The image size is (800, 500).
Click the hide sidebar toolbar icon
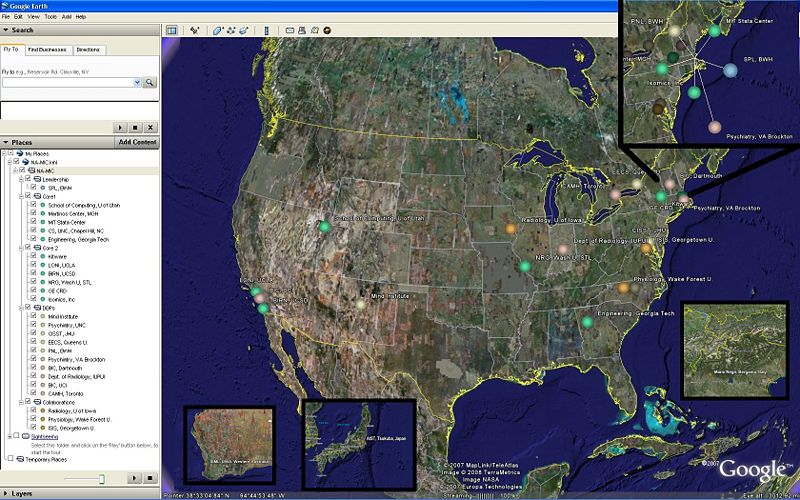click(x=171, y=30)
